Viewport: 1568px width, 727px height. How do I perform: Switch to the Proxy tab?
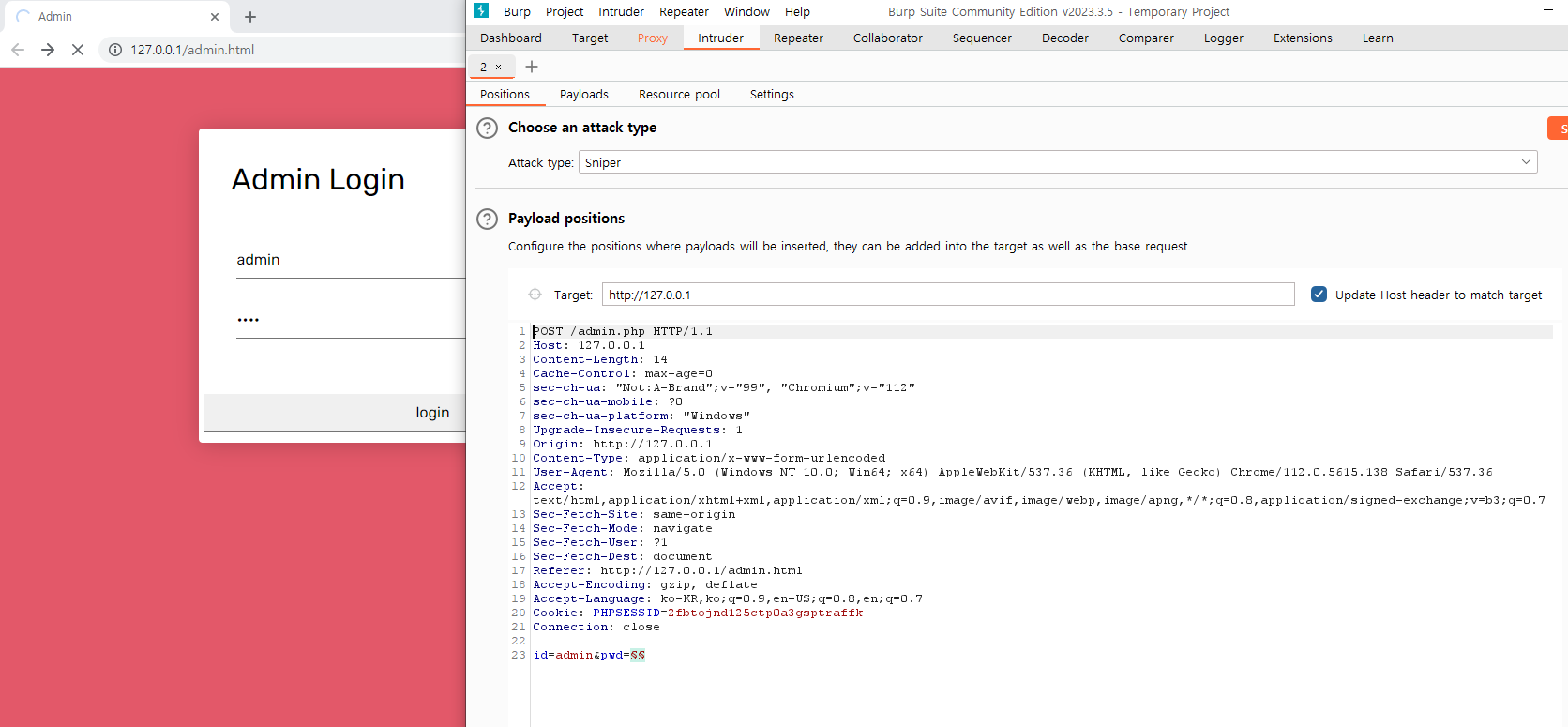(653, 38)
